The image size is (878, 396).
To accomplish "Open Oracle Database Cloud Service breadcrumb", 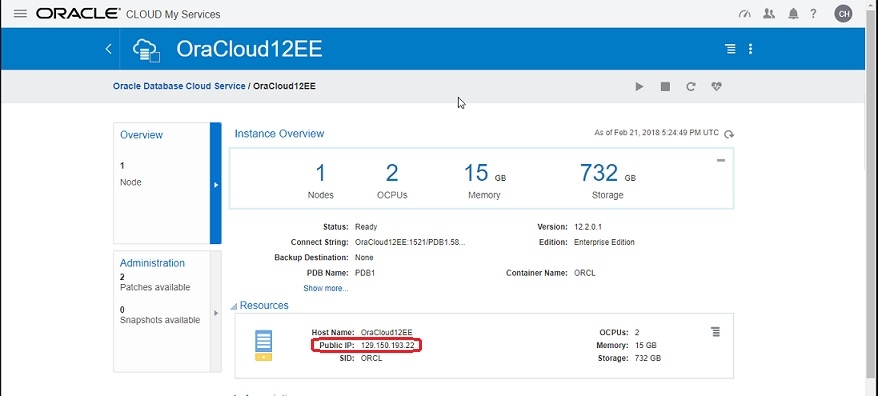I will click(x=179, y=86).
